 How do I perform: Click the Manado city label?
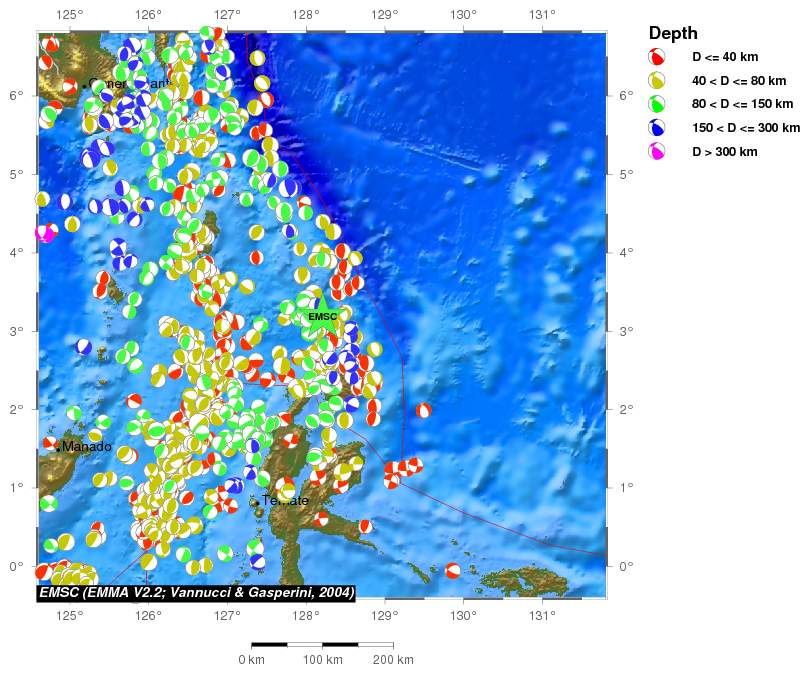point(86,447)
